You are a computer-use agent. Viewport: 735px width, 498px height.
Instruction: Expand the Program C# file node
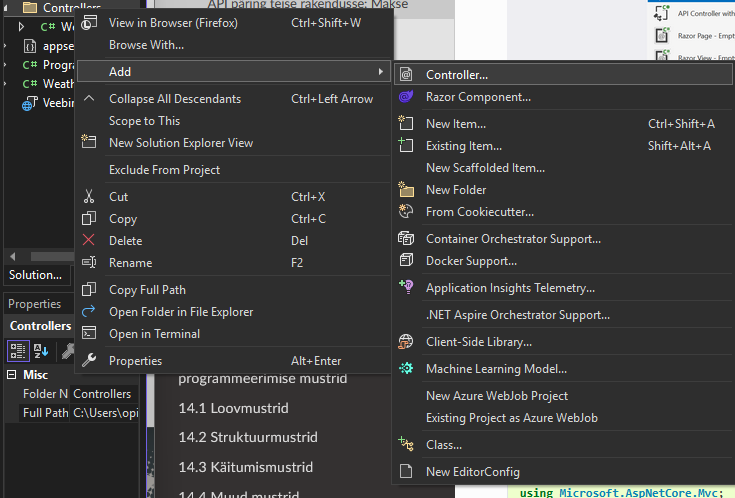tap(8, 65)
